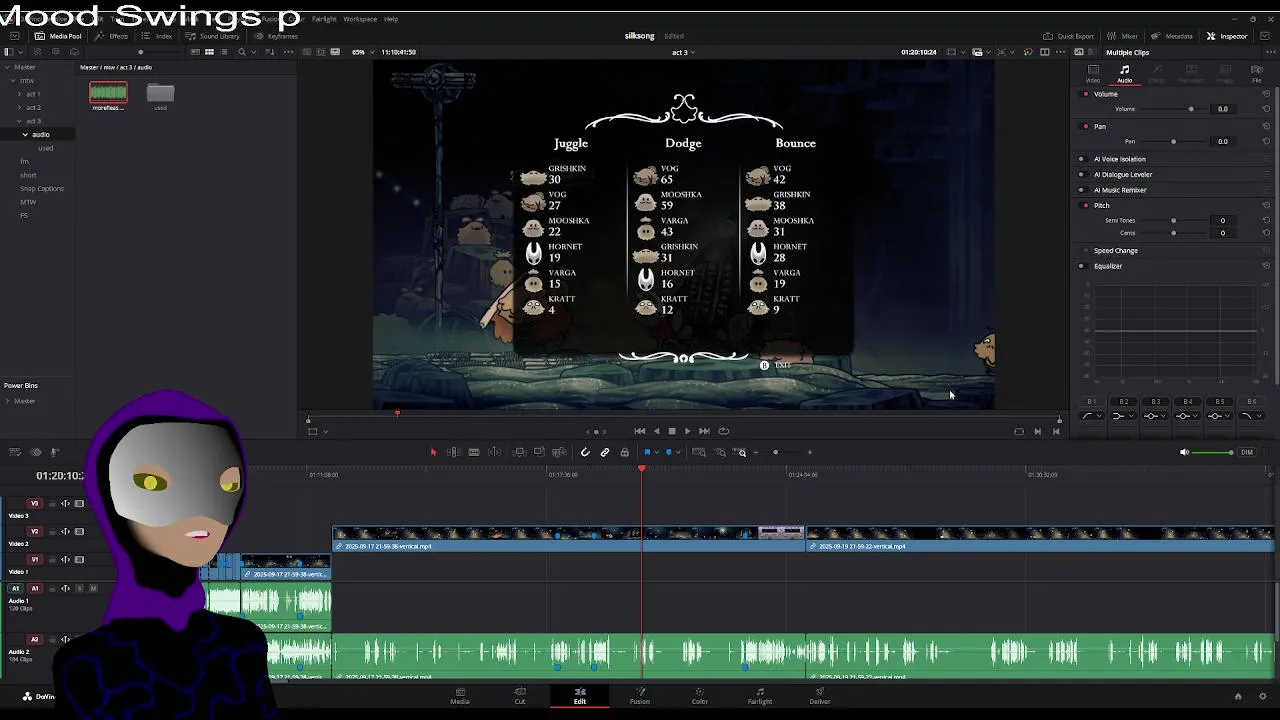Viewport: 1280px width, 720px height.
Task: Select the arrow Selection mode tool
Action: pos(433,452)
